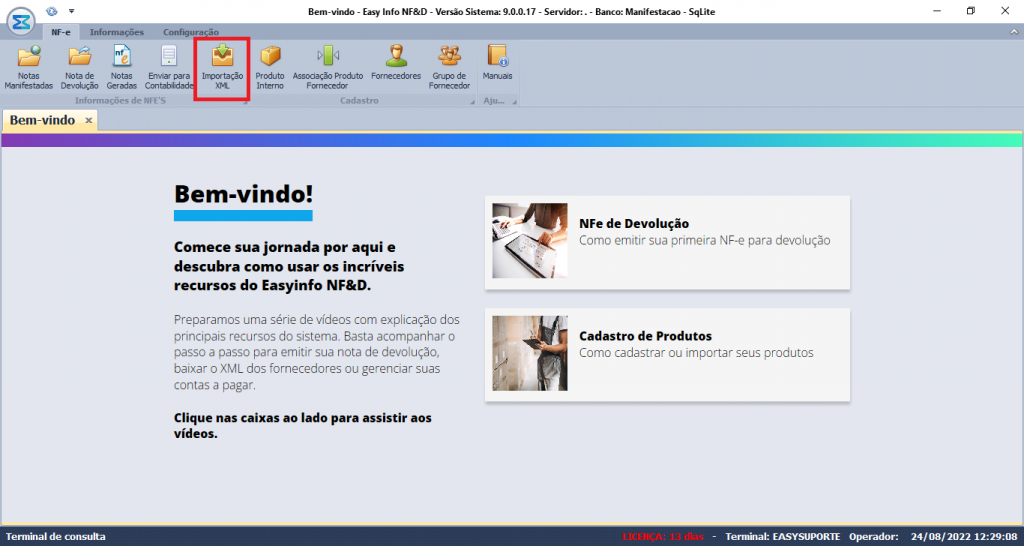The width and height of the screenshot is (1024, 546).
Task: Click the Cadastro de Produtos thumbnail image
Action: tap(530, 353)
